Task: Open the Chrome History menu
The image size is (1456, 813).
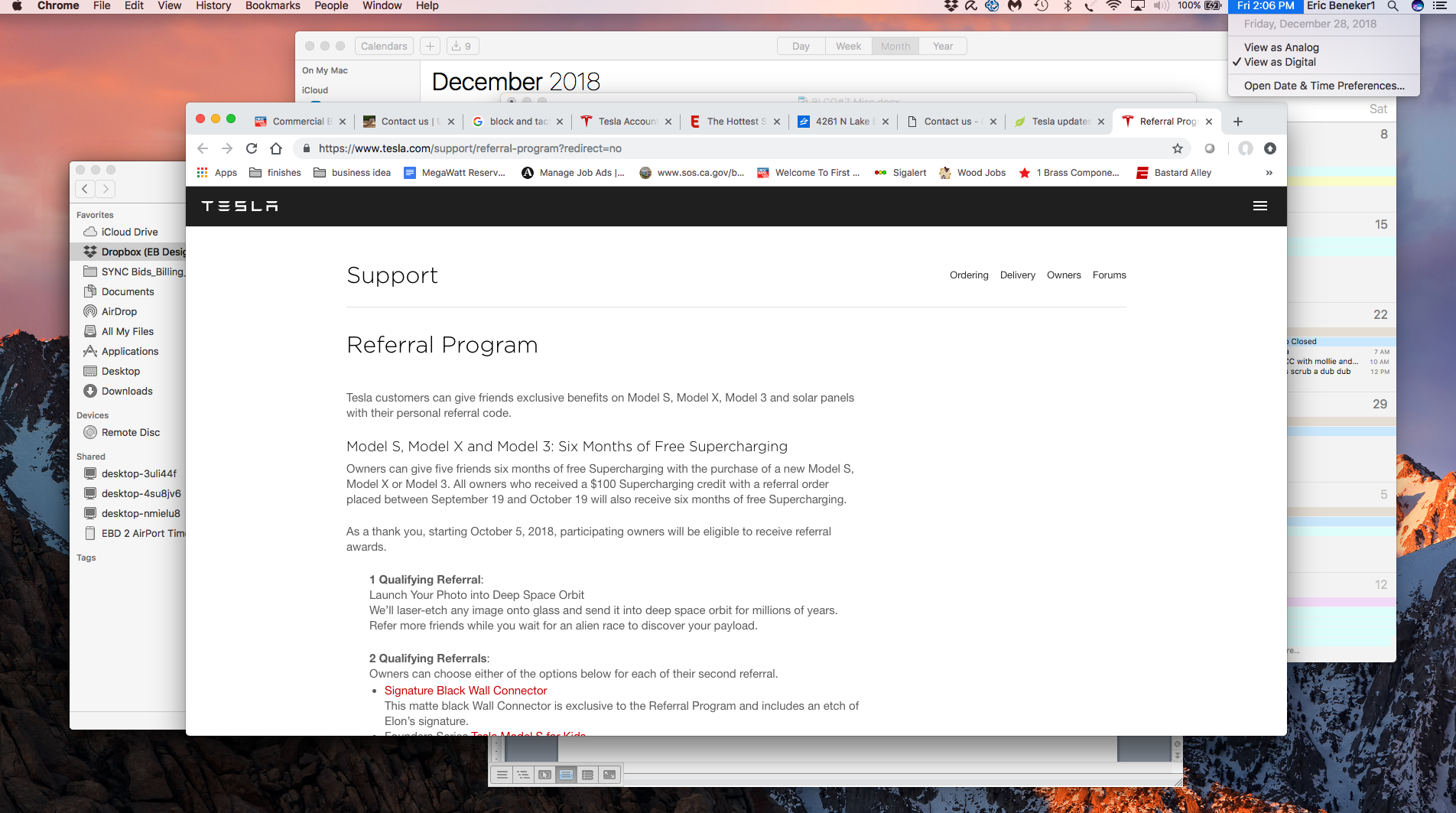Action: click(213, 6)
